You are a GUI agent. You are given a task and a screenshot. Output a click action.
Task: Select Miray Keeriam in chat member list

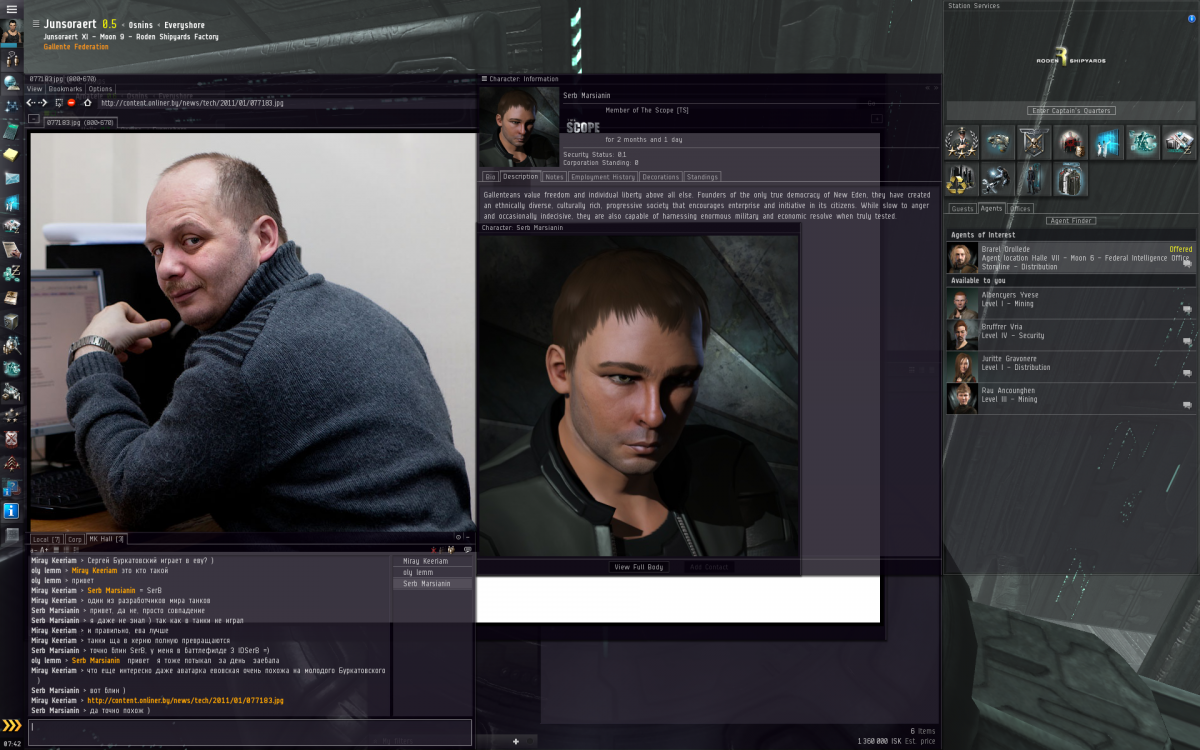tap(432, 561)
